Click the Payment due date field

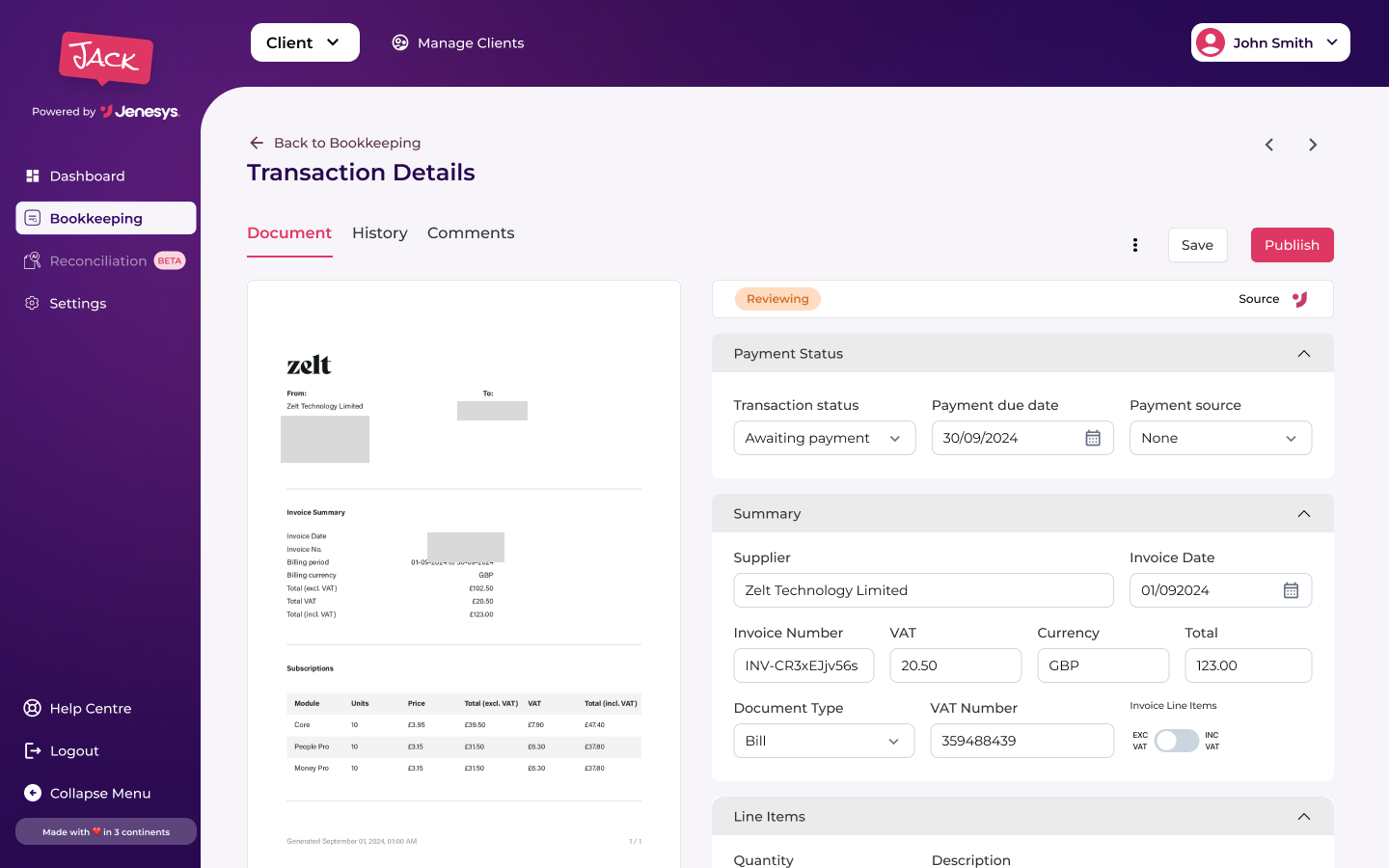[x=1022, y=438]
